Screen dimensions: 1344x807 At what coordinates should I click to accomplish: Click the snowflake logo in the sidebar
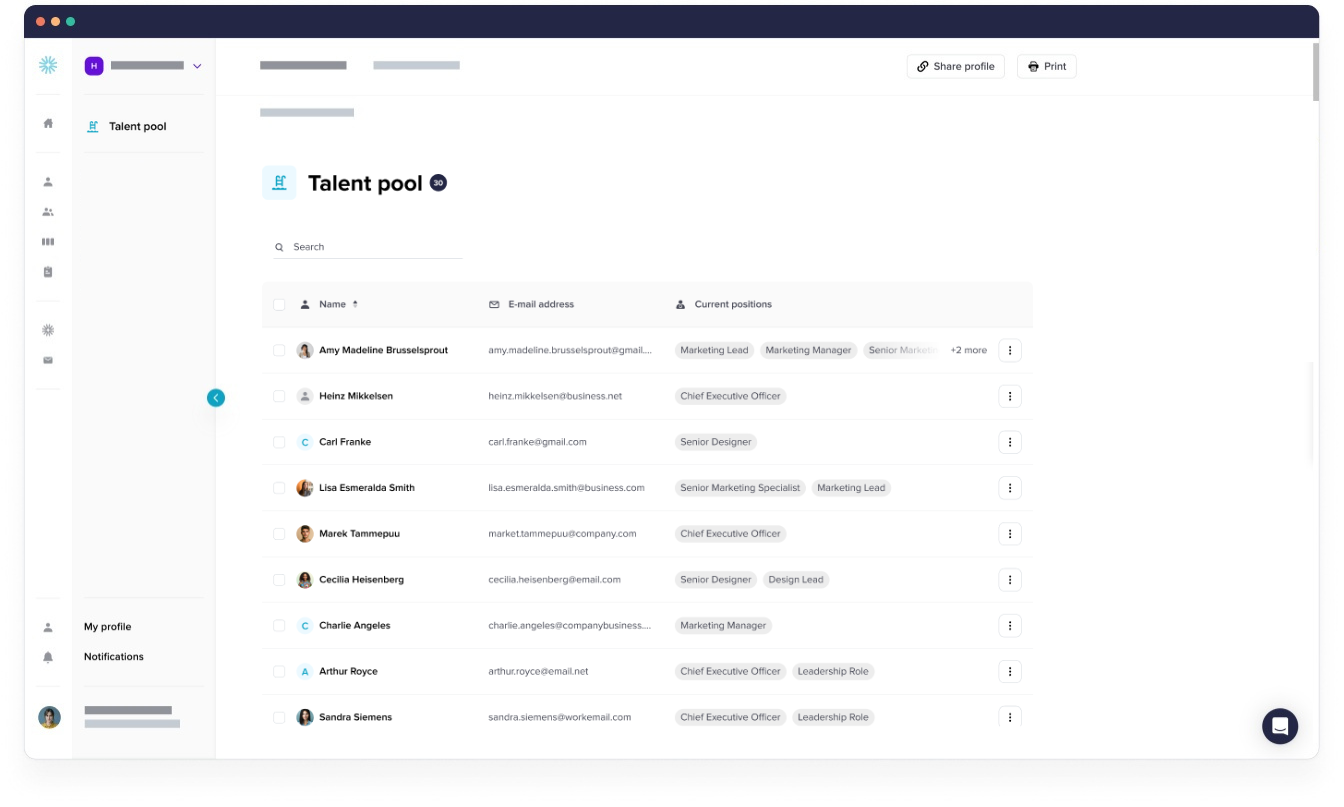click(x=48, y=66)
